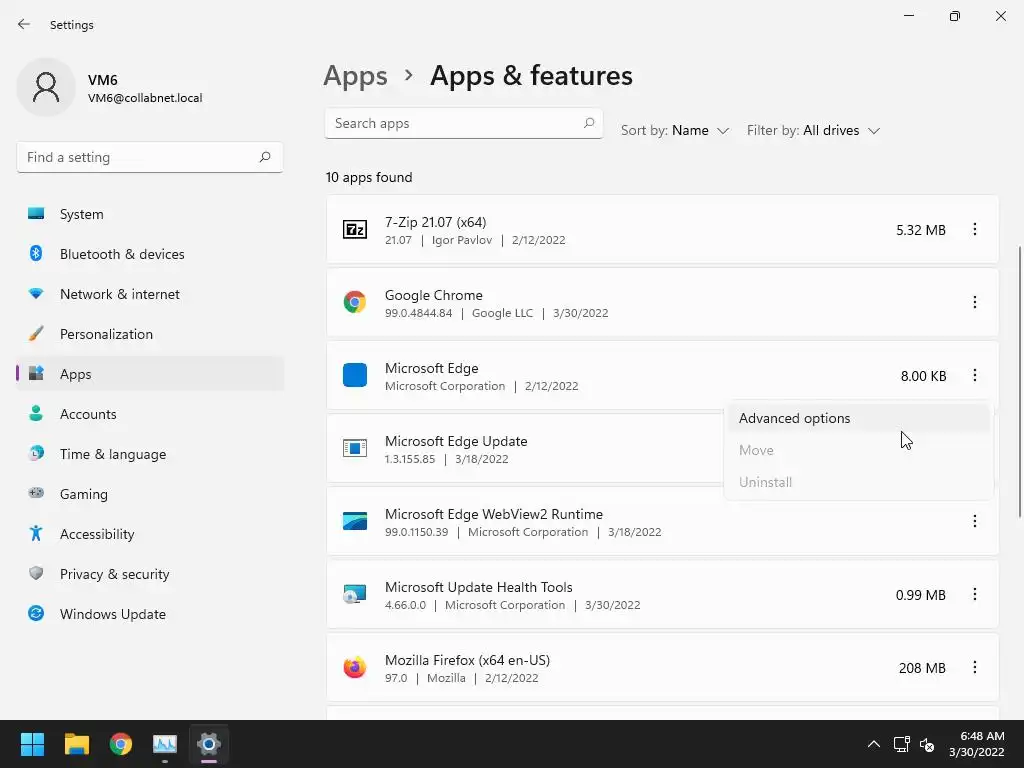The image size is (1024, 768).
Task: Click the Find a setting search box
Action: [138, 158]
